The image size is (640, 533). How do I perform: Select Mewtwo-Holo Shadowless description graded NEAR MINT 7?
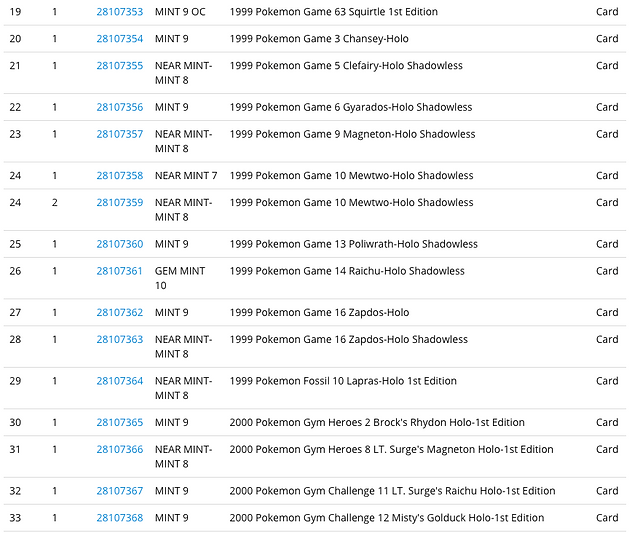point(351,176)
